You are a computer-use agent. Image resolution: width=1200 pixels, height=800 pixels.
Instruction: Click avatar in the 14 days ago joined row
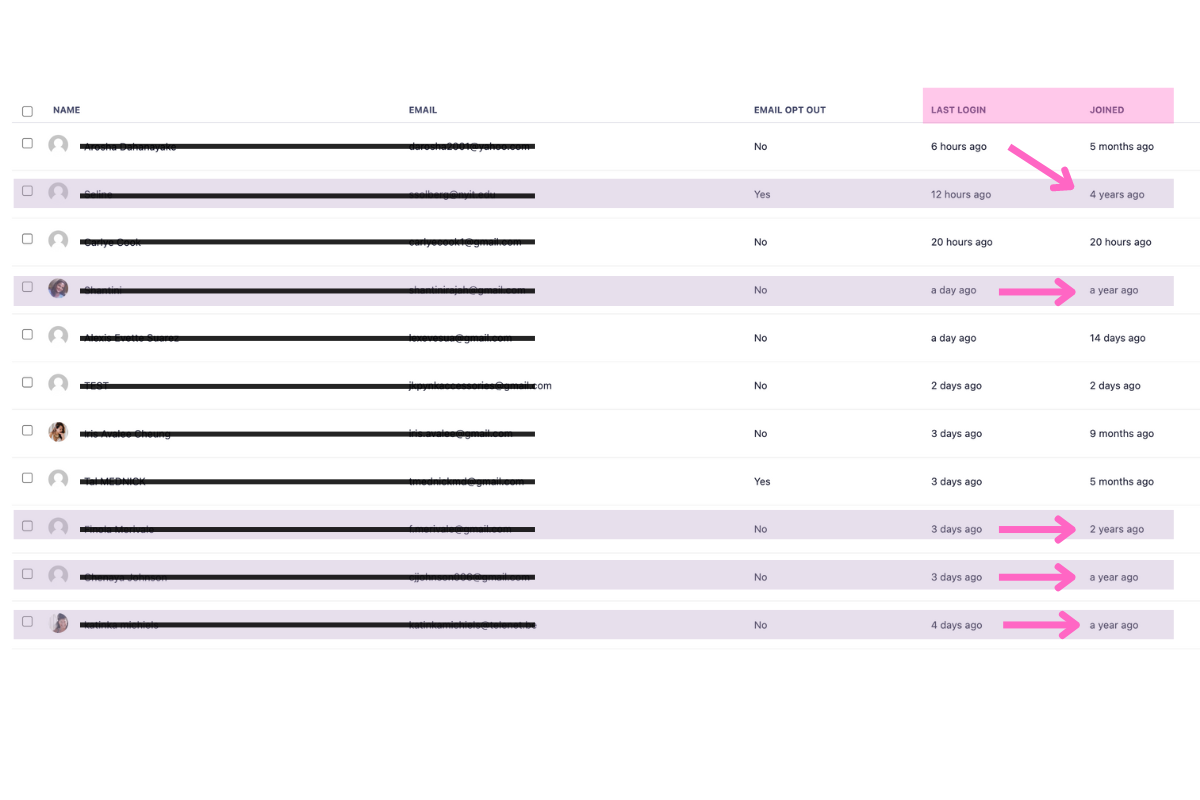58,336
